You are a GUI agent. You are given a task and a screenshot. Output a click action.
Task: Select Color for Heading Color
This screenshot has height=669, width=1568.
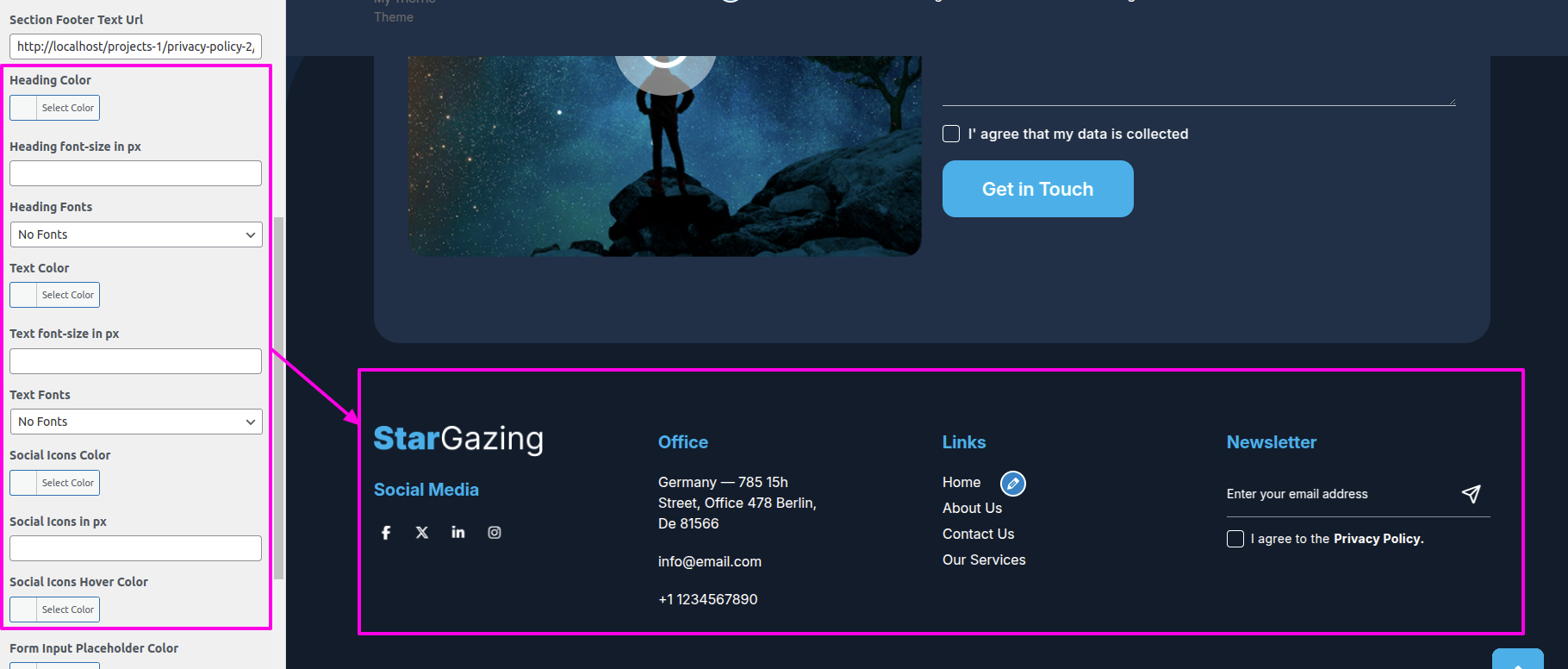[55, 108]
